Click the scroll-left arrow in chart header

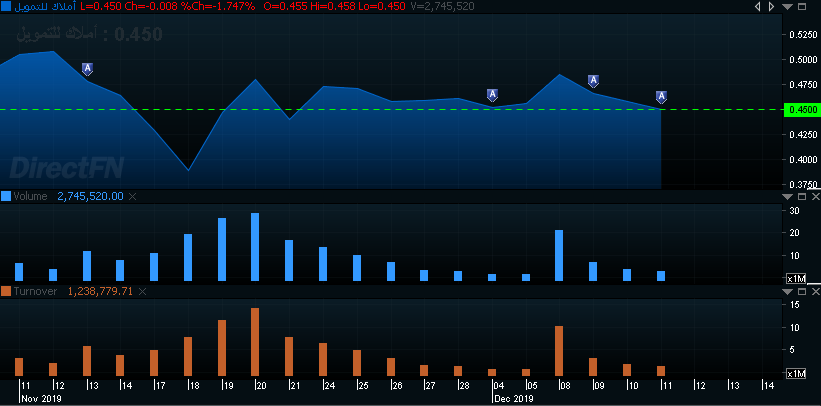coord(757,7)
